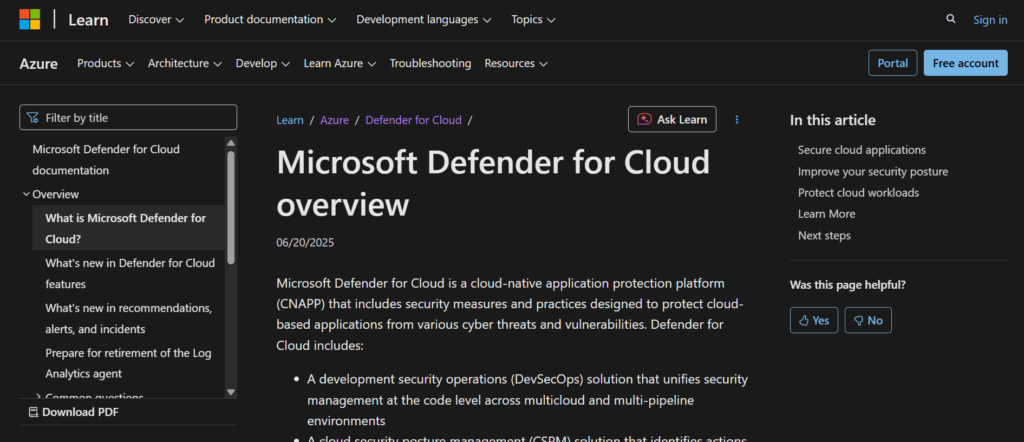Click the Sign in link
This screenshot has width=1024, height=442.
(990, 20)
